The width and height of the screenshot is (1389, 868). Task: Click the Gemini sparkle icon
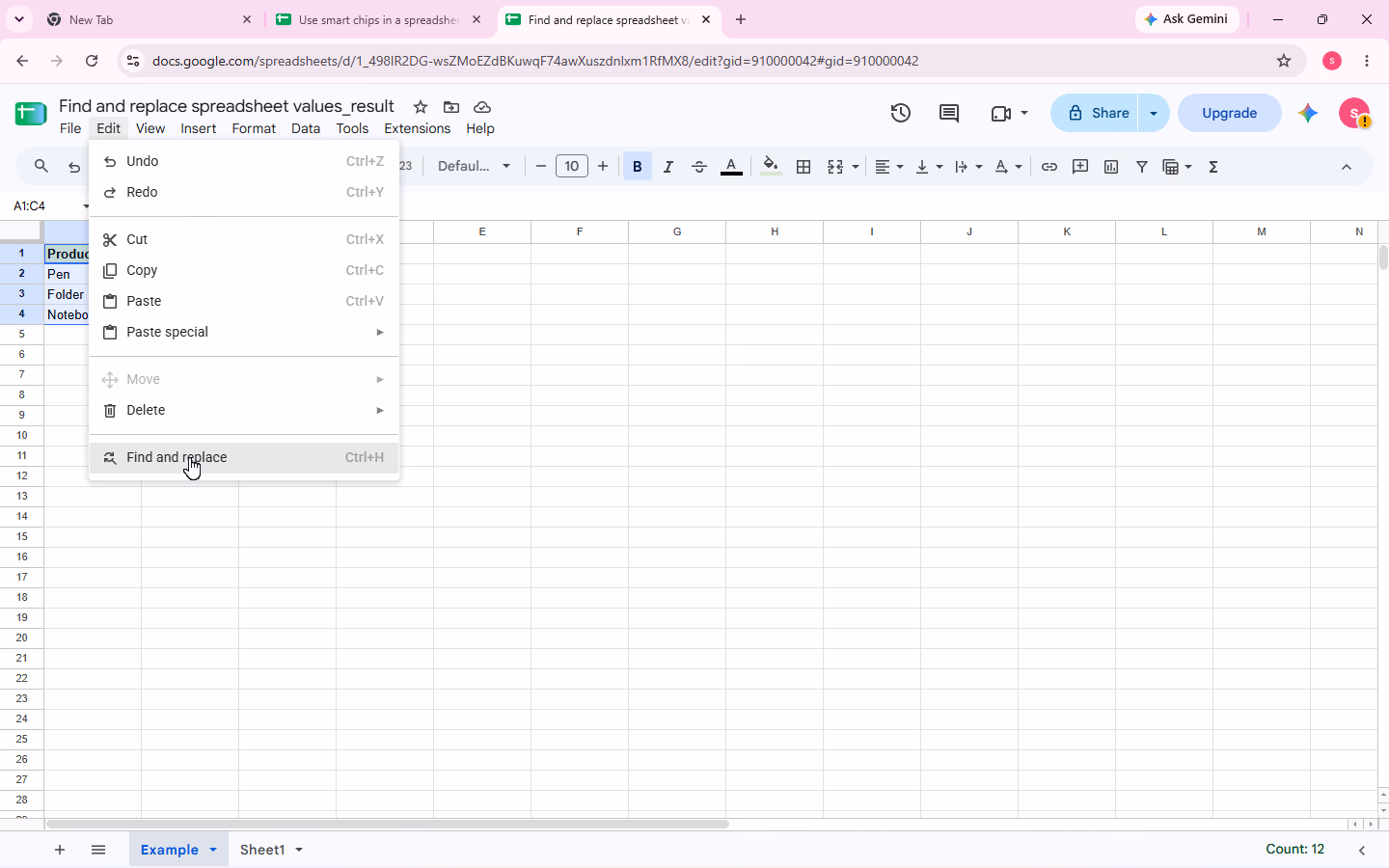1308,113
